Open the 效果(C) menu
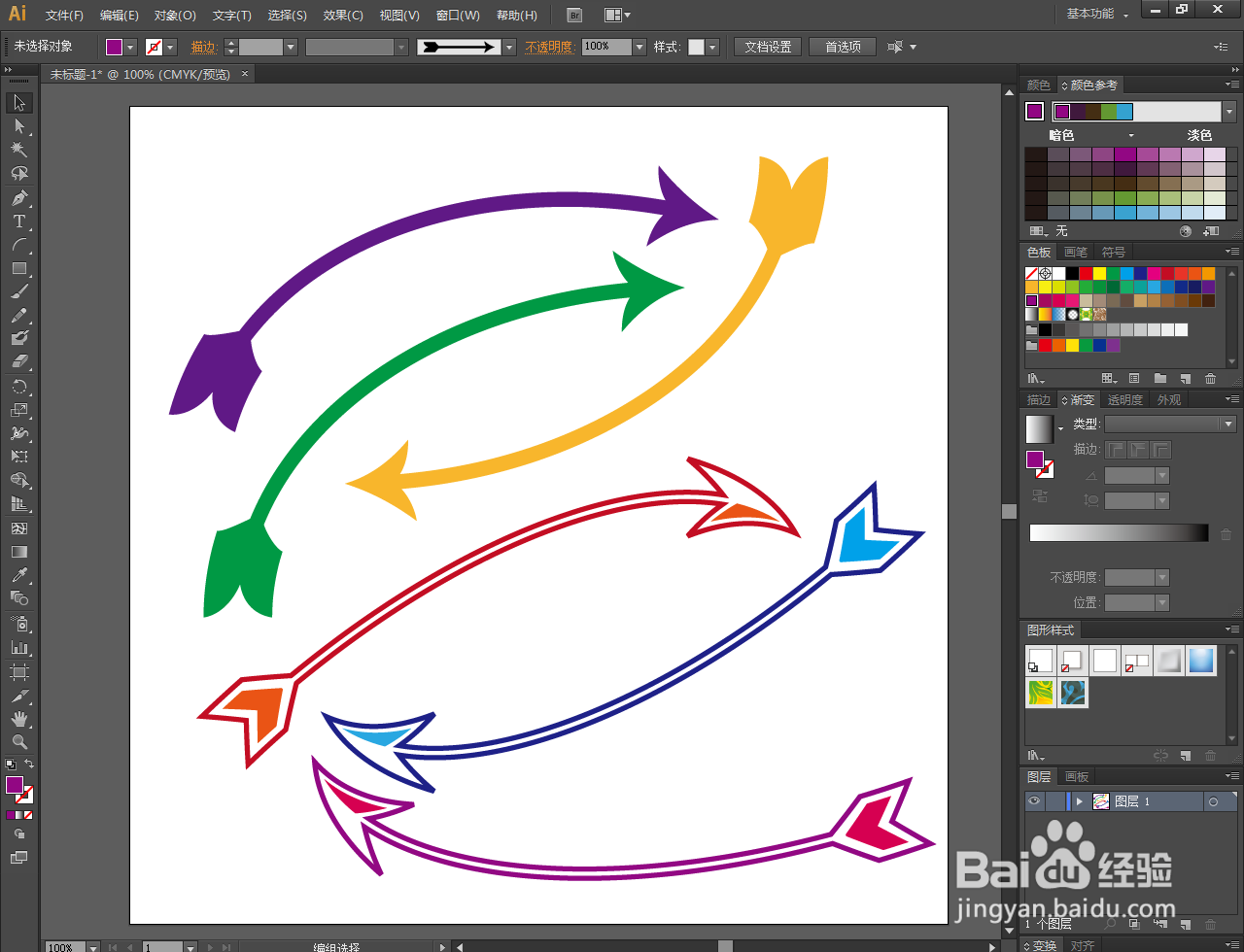Screen dimensions: 1244x952 [343, 16]
